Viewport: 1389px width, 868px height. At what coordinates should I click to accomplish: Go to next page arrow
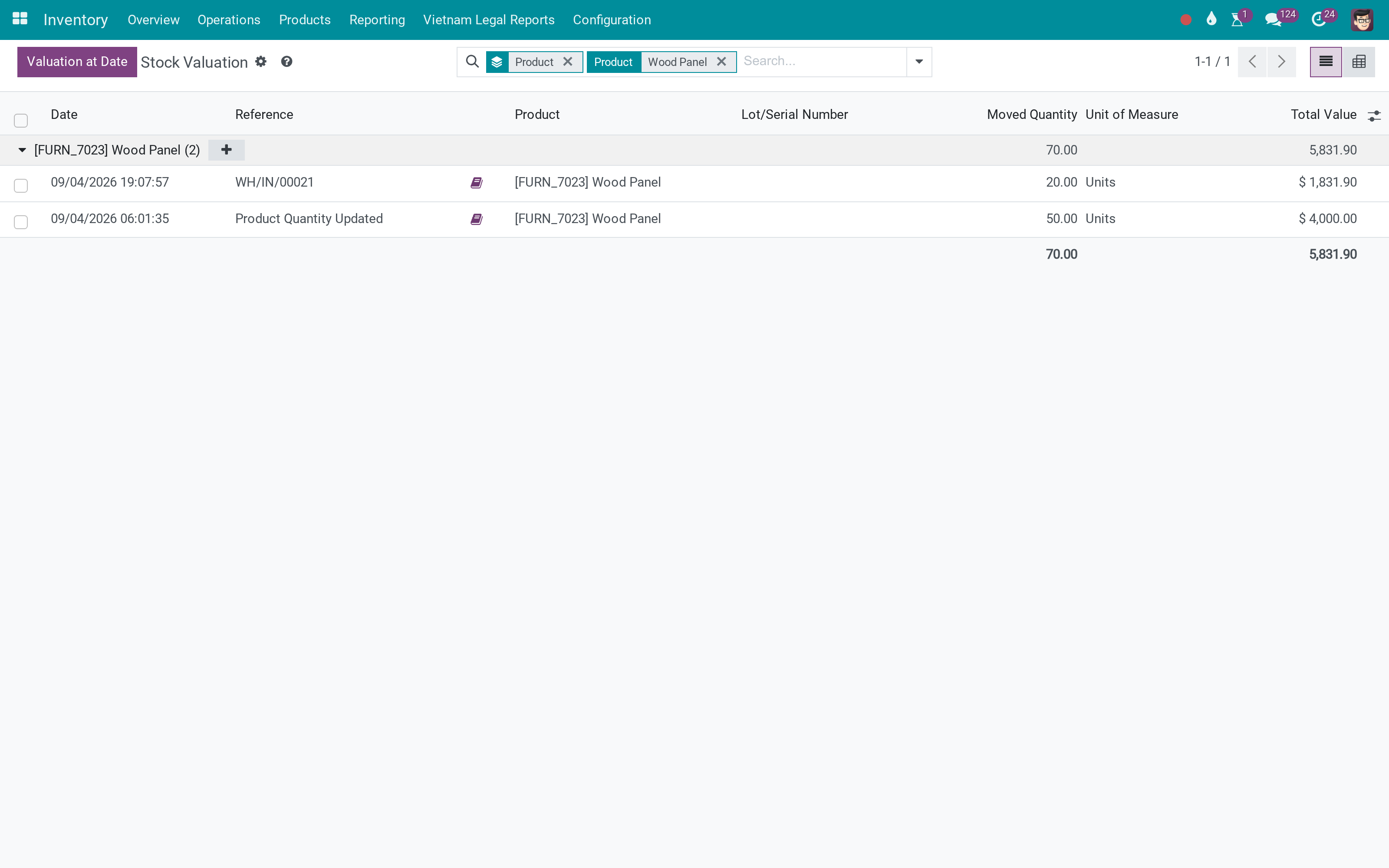(1282, 62)
